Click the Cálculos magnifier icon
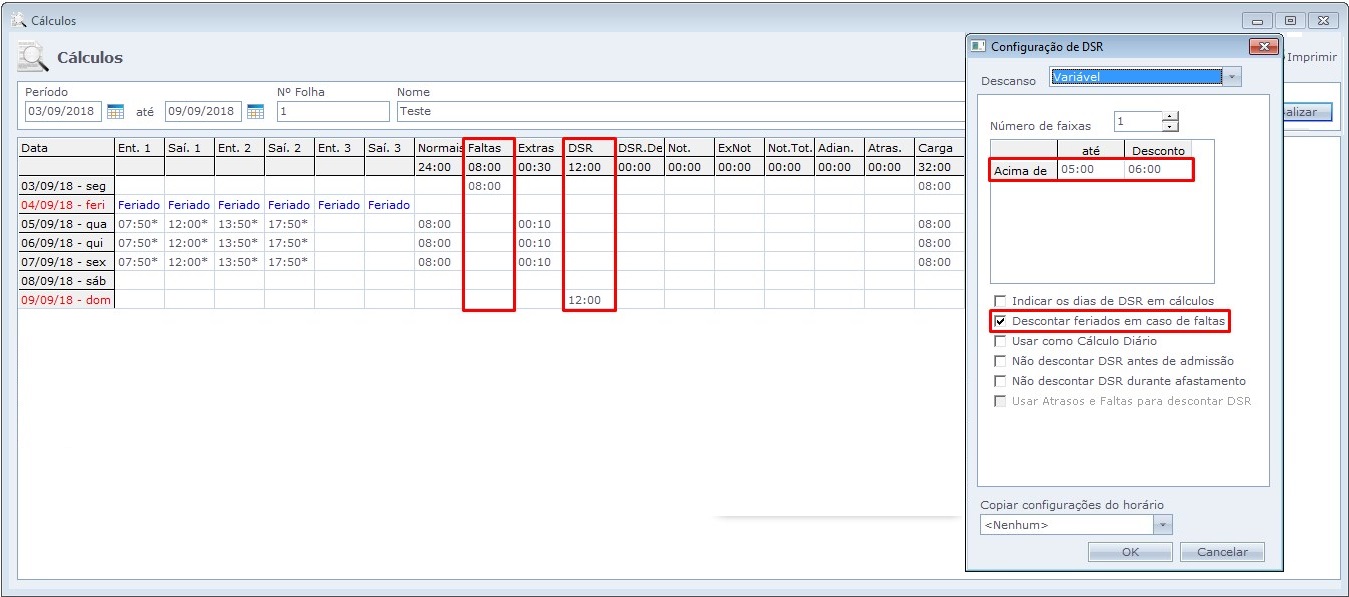The image size is (1349, 597). (x=33, y=58)
